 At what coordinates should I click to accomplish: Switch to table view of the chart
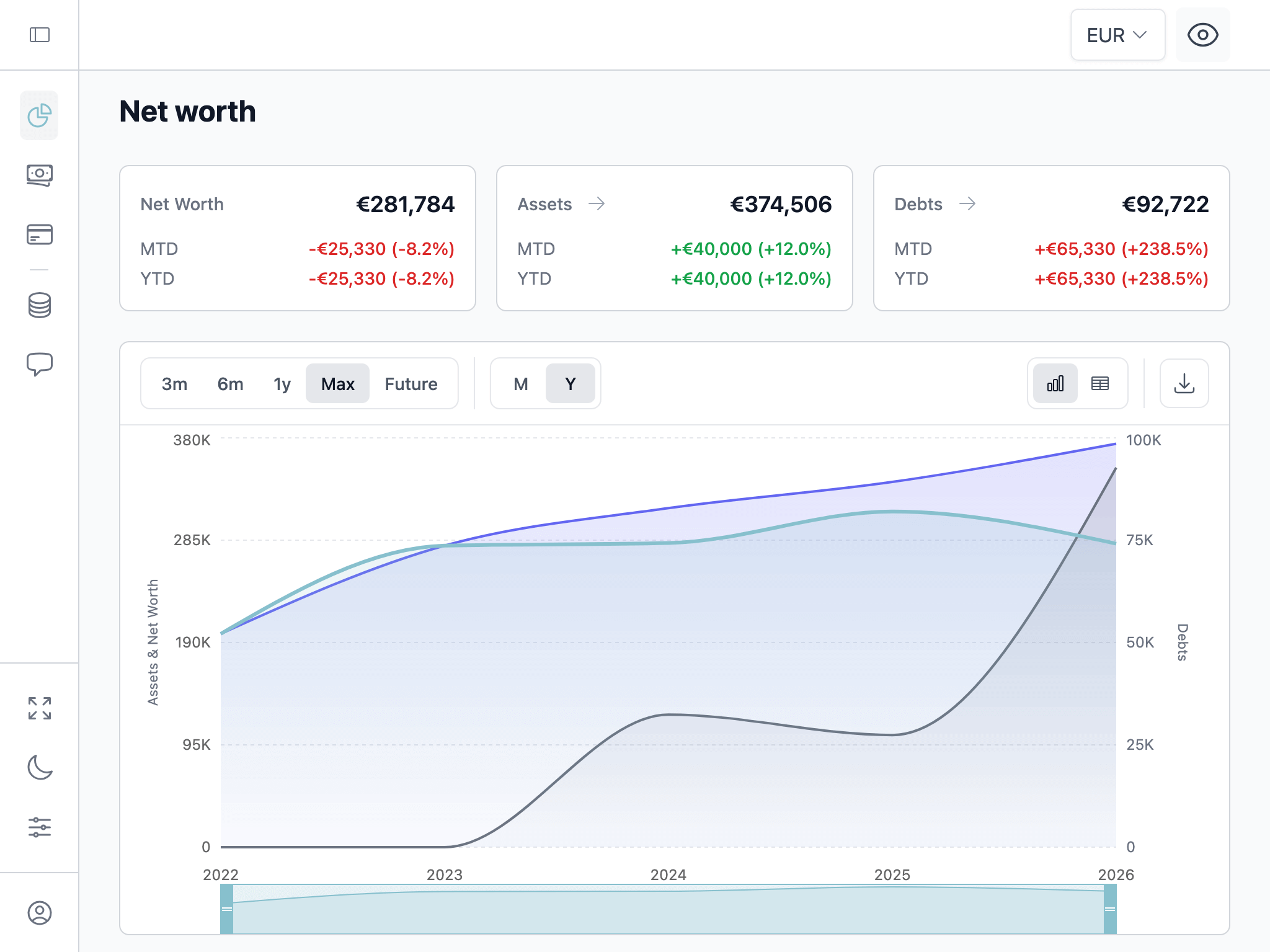pyautogui.click(x=1100, y=383)
